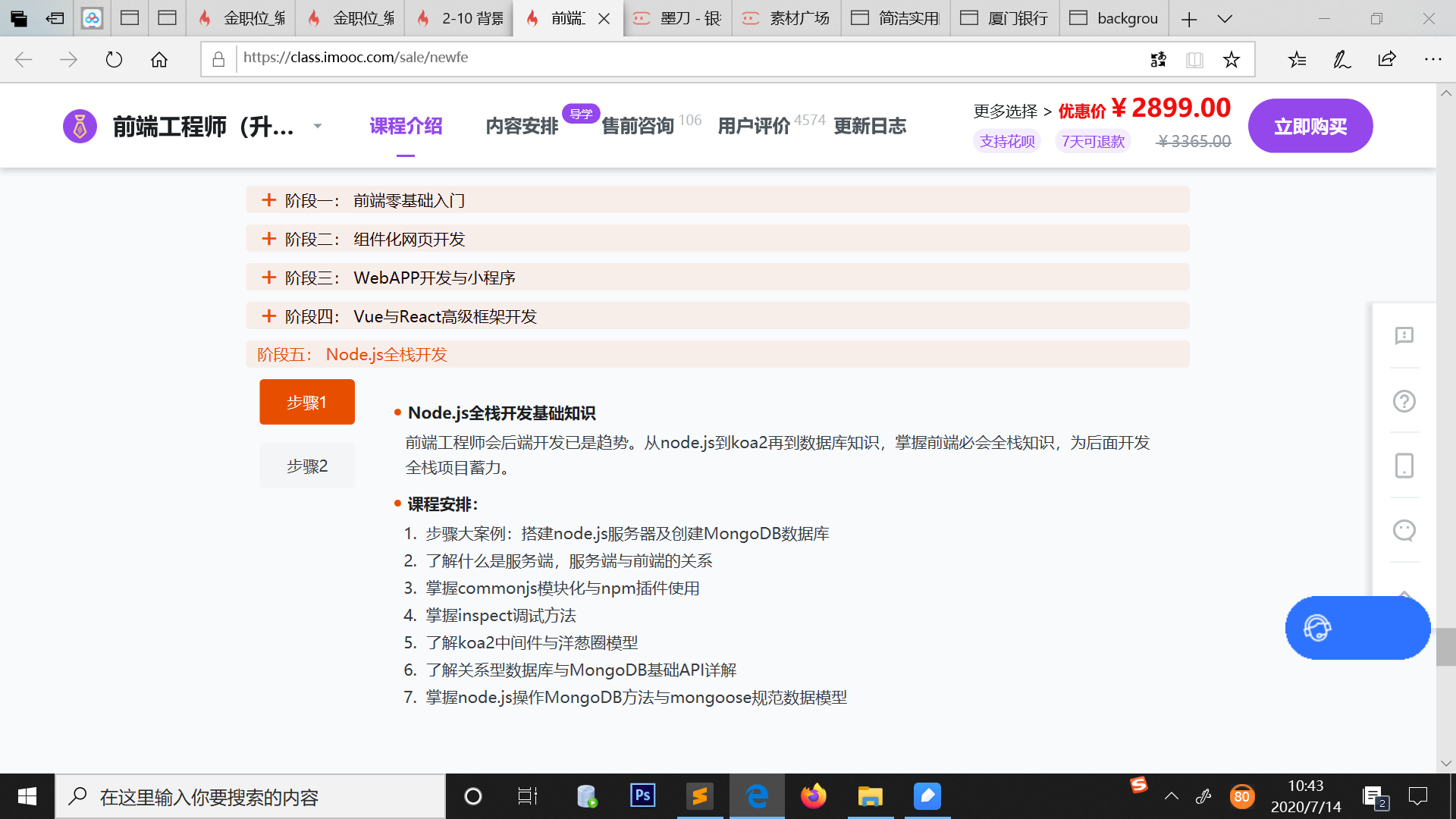Click the 7天可退款 tag
The height and width of the screenshot is (819, 1456).
click(1093, 141)
